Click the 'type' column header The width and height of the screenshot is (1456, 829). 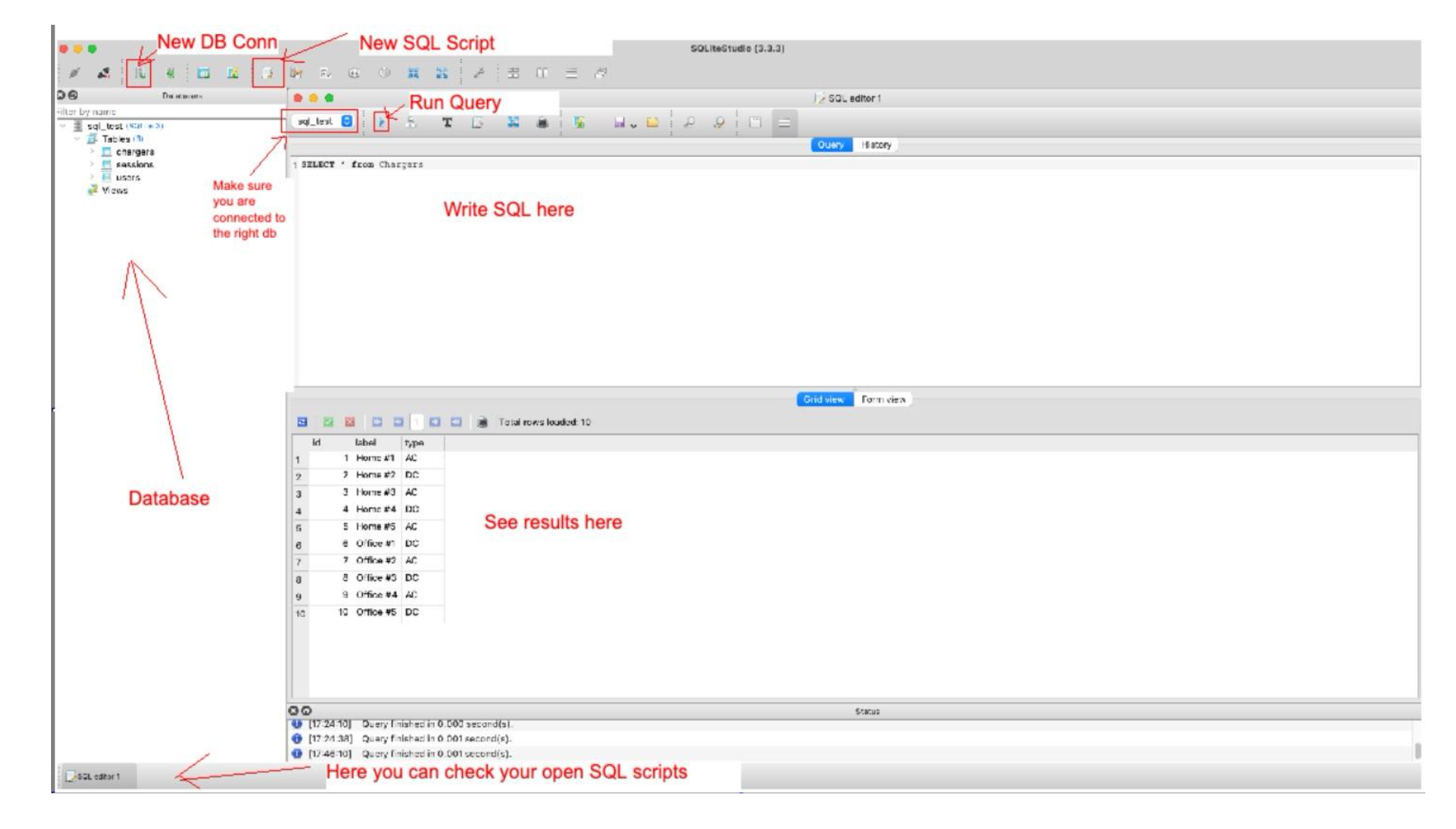421,442
